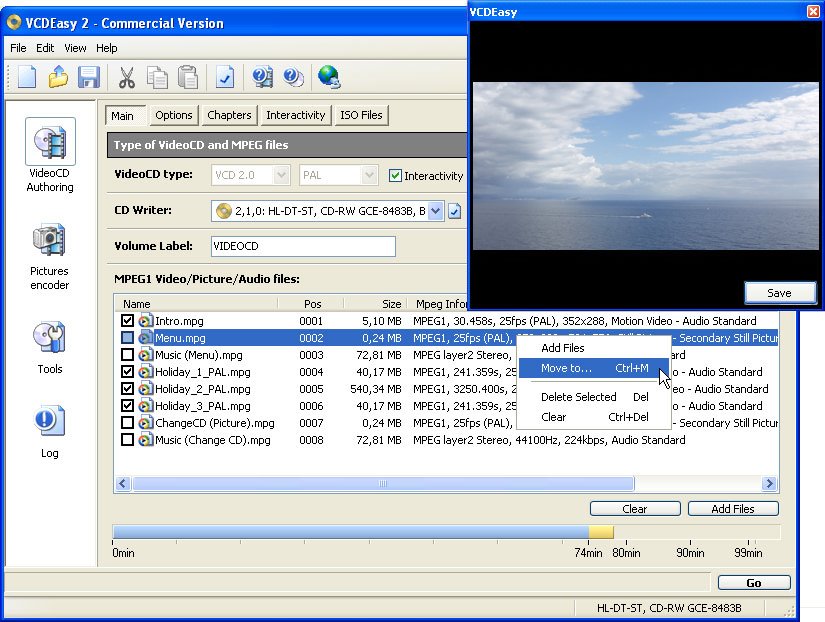Click the Paste clipboard icon

[x=188, y=77]
